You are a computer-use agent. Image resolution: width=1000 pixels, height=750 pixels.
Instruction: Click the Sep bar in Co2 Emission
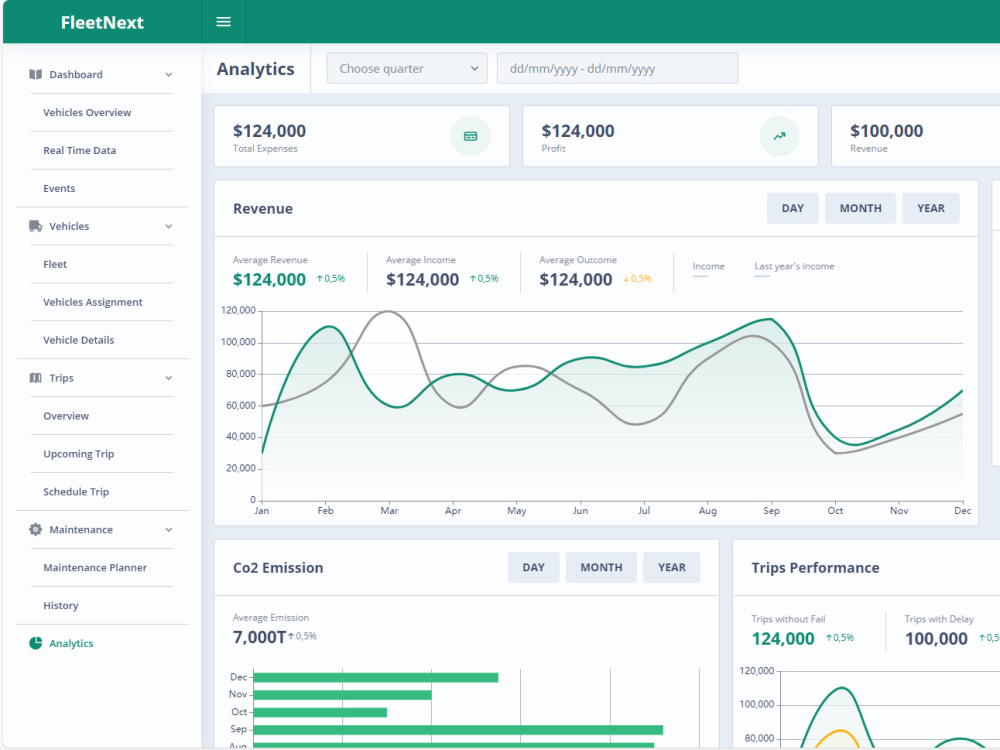coord(458,729)
